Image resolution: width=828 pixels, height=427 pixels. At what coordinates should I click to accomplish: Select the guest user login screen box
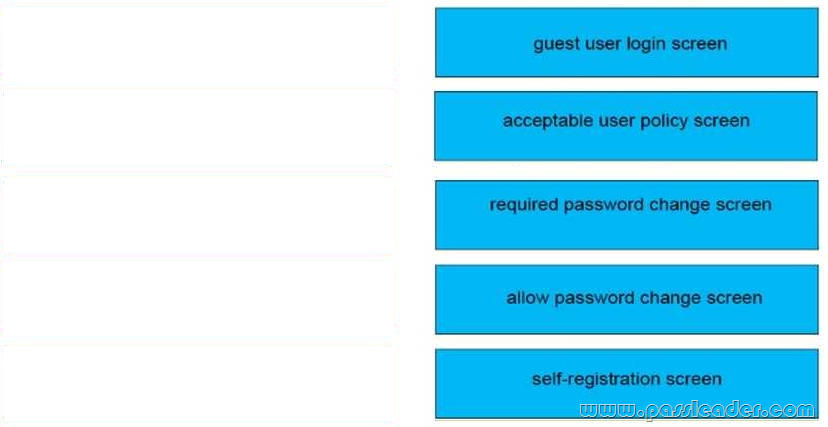tap(626, 42)
